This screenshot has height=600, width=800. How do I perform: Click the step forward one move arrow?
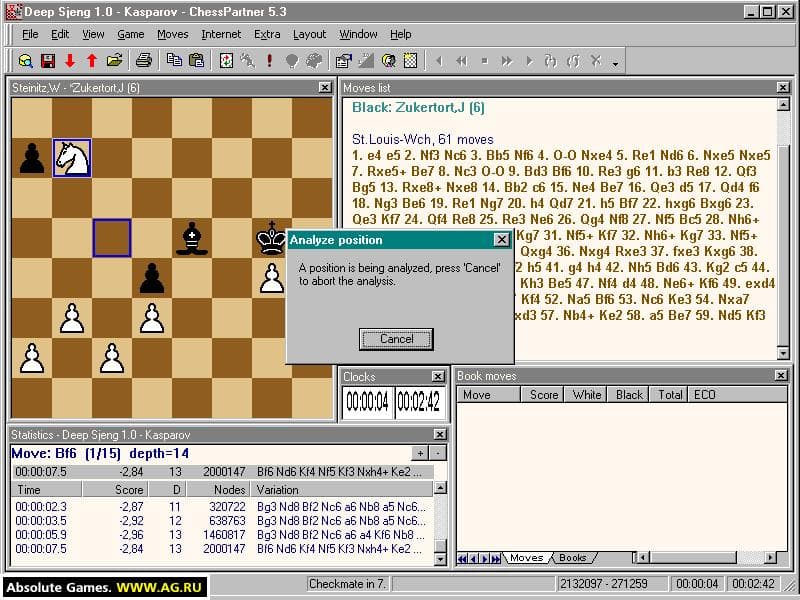point(529,61)
